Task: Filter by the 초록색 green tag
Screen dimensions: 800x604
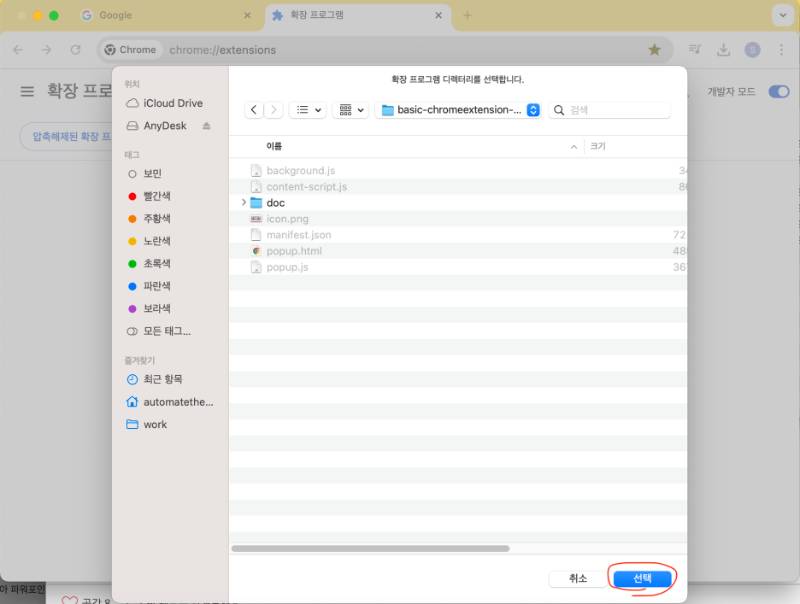Action: (x=156, y=264)
